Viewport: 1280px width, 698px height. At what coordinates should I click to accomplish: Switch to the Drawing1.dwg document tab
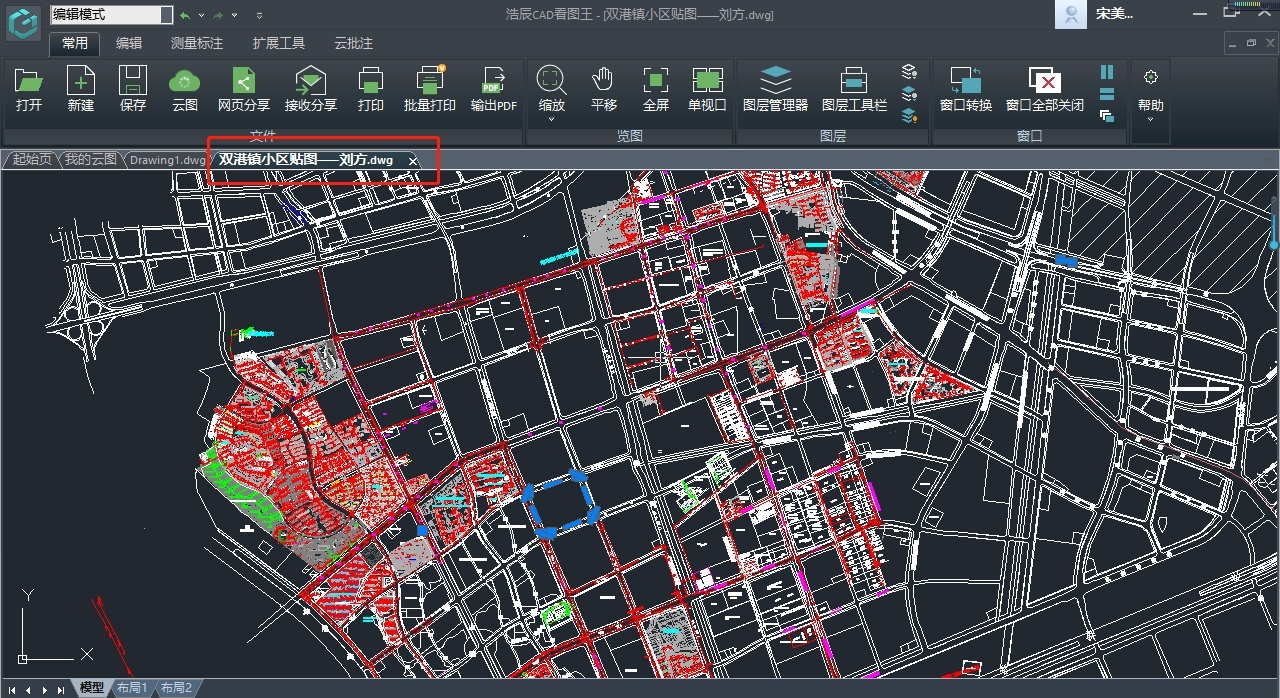click(168, 160)
